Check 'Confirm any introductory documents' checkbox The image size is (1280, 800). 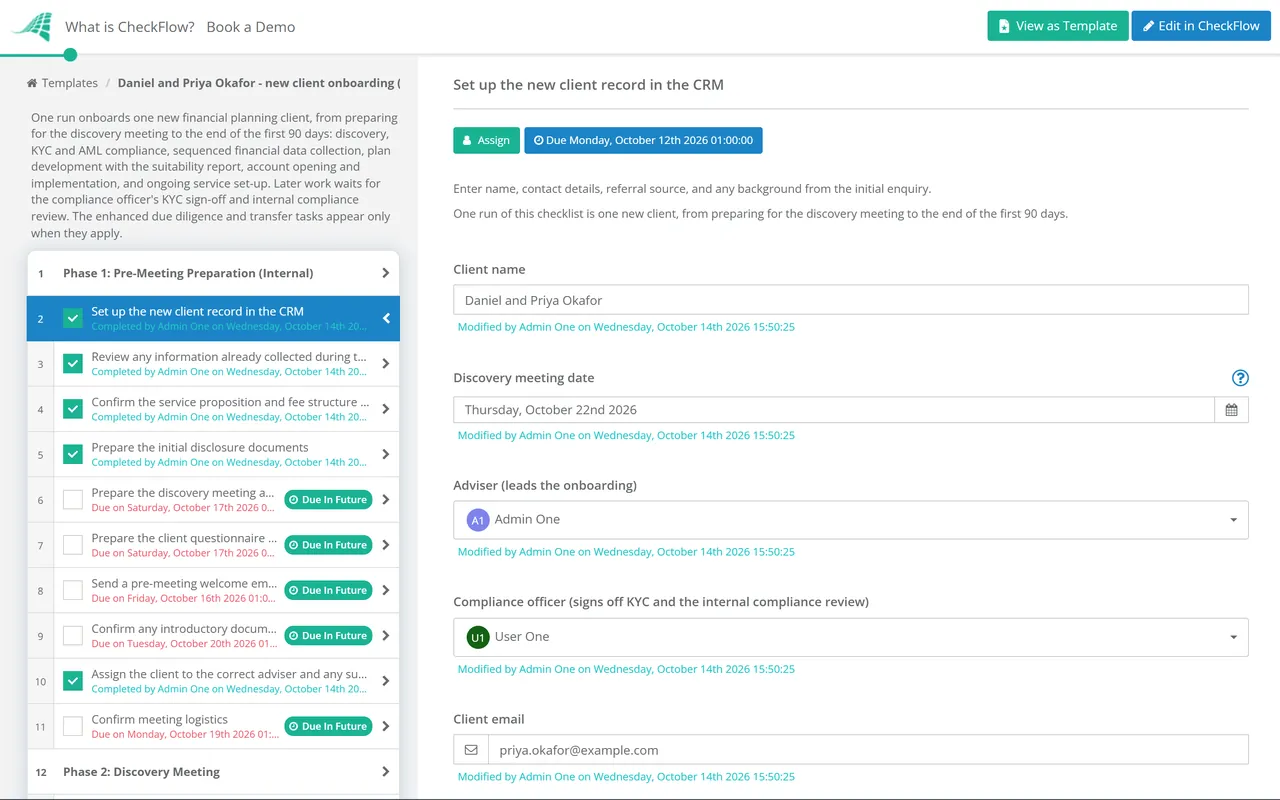tap(73, 636)
